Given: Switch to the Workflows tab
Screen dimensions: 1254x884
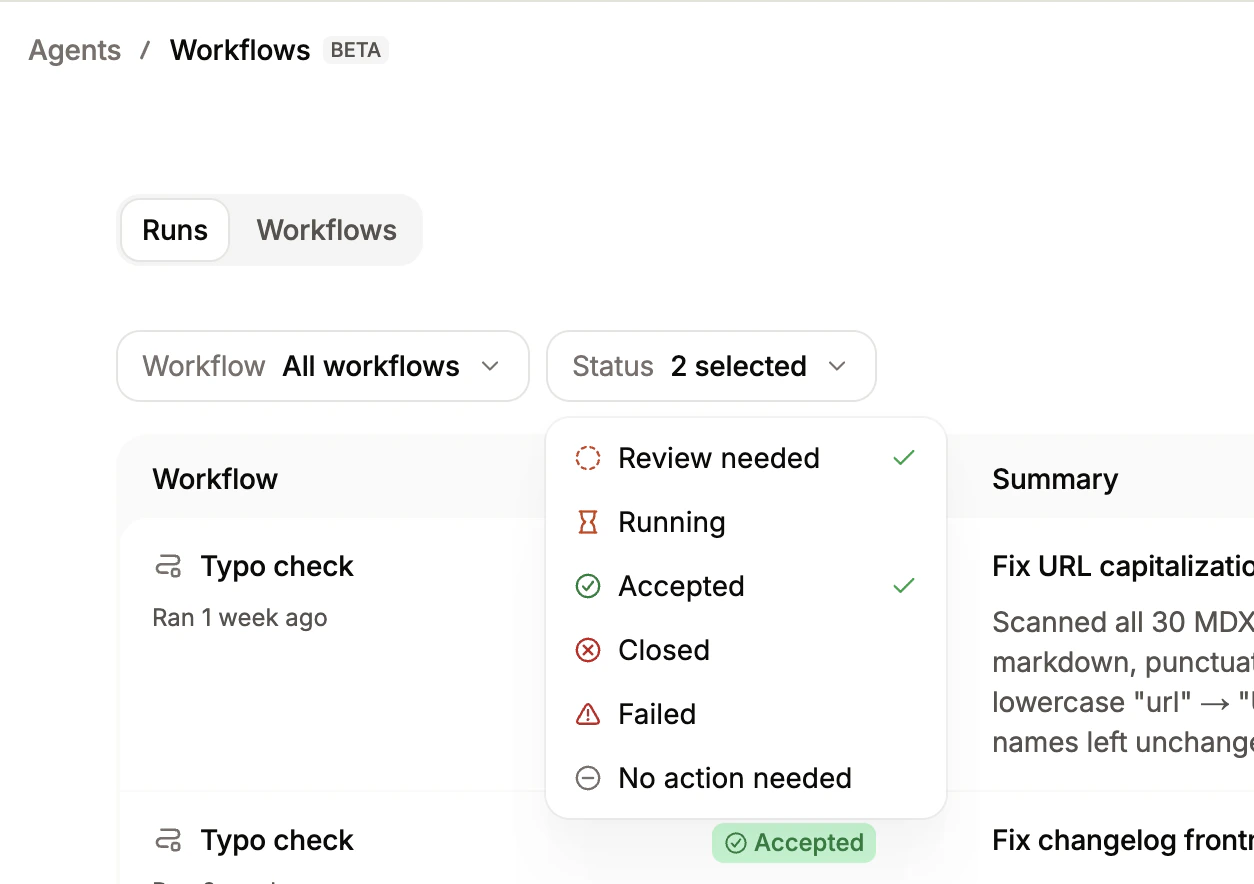Looking at the screenshot, I should [326, 230].
